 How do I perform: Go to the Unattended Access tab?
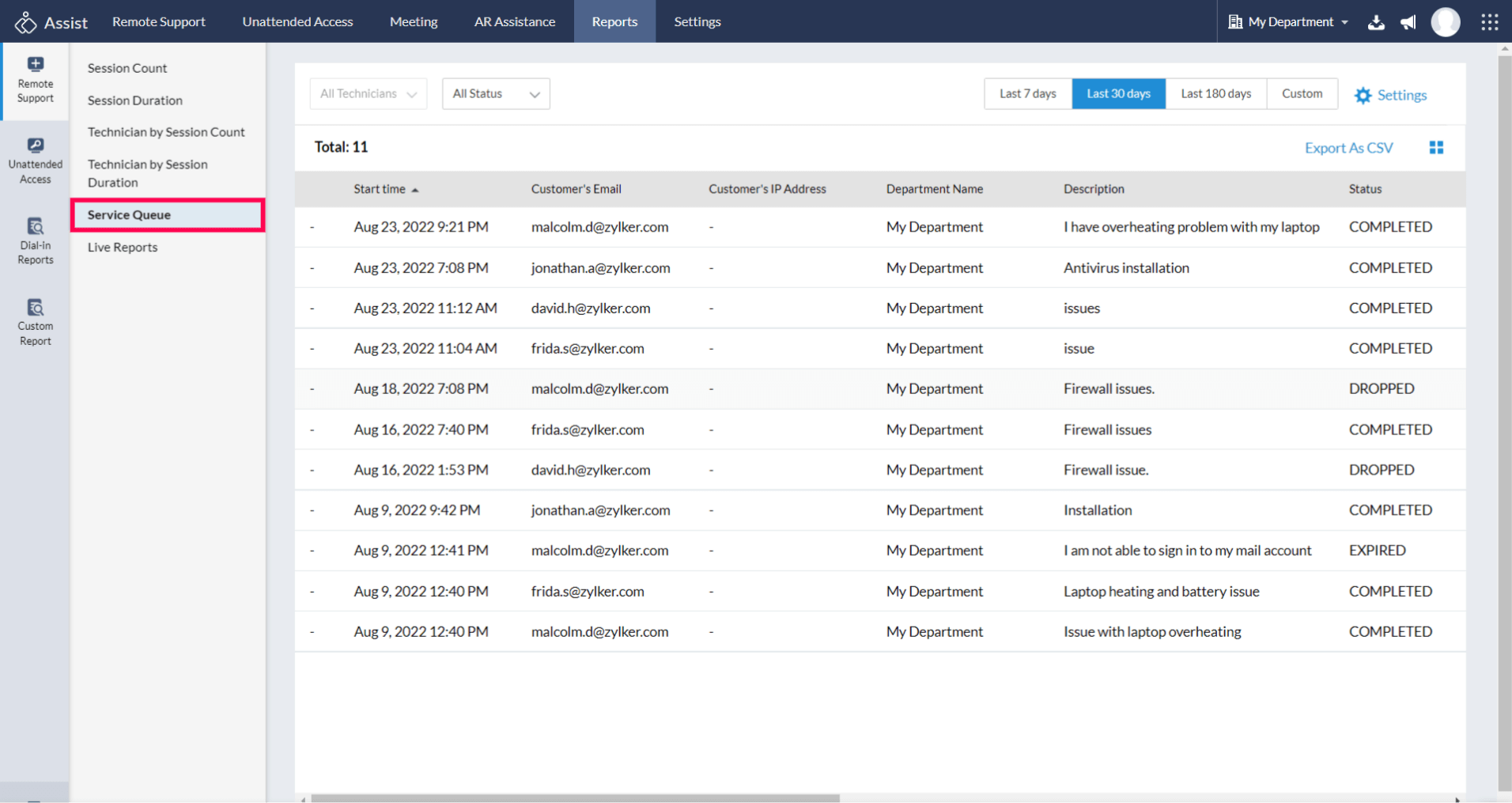[297, 22]
